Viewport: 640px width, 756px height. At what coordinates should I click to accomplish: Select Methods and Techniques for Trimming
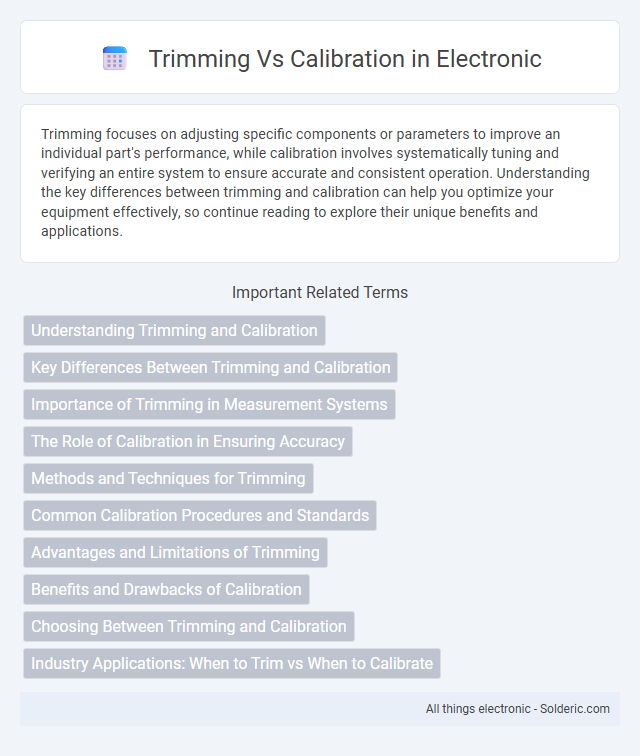coord(168,478)
